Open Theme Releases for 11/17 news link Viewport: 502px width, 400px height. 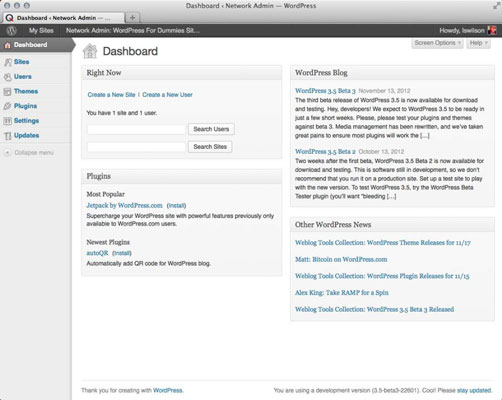point(383,243)
